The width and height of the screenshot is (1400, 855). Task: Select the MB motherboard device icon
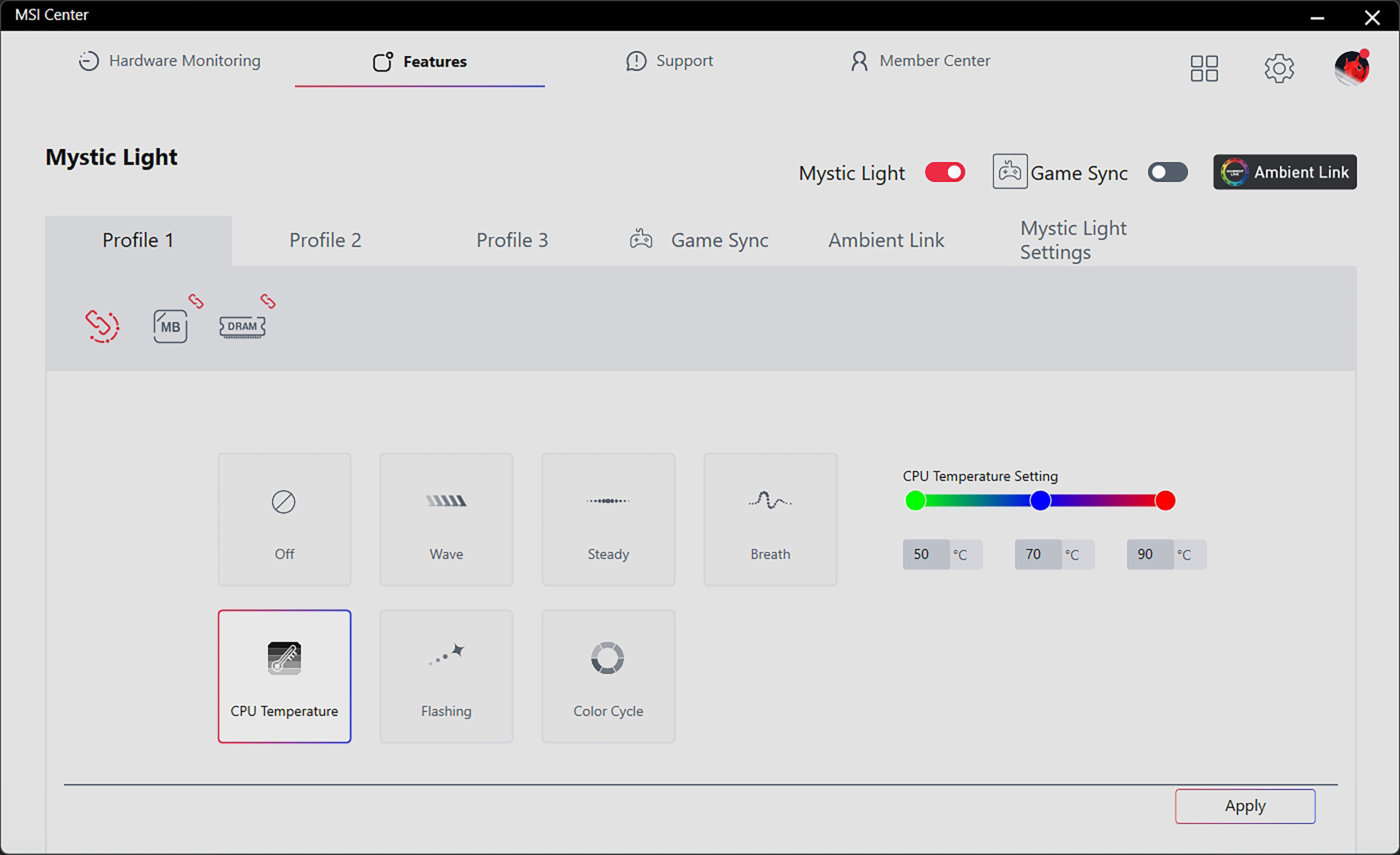point(170,326)
